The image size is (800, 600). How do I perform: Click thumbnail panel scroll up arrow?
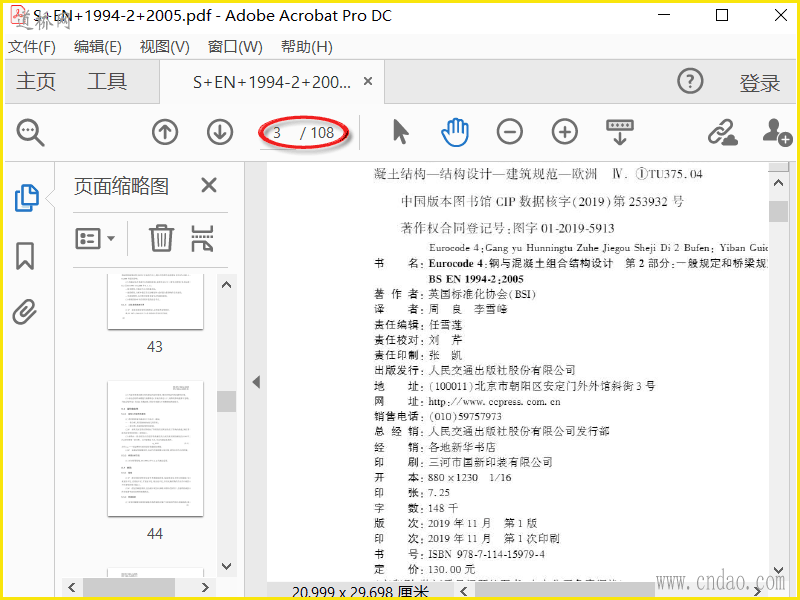point(227,285)
